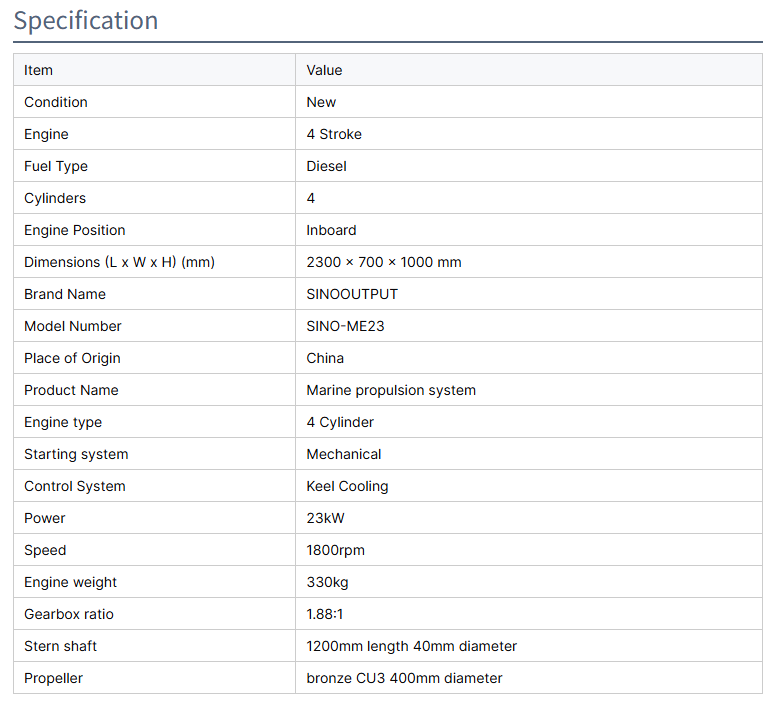Viewport: 778px width, 708px height.
Task: Select the bronze CU3 propeller value
Action: [x=404, y=678]
